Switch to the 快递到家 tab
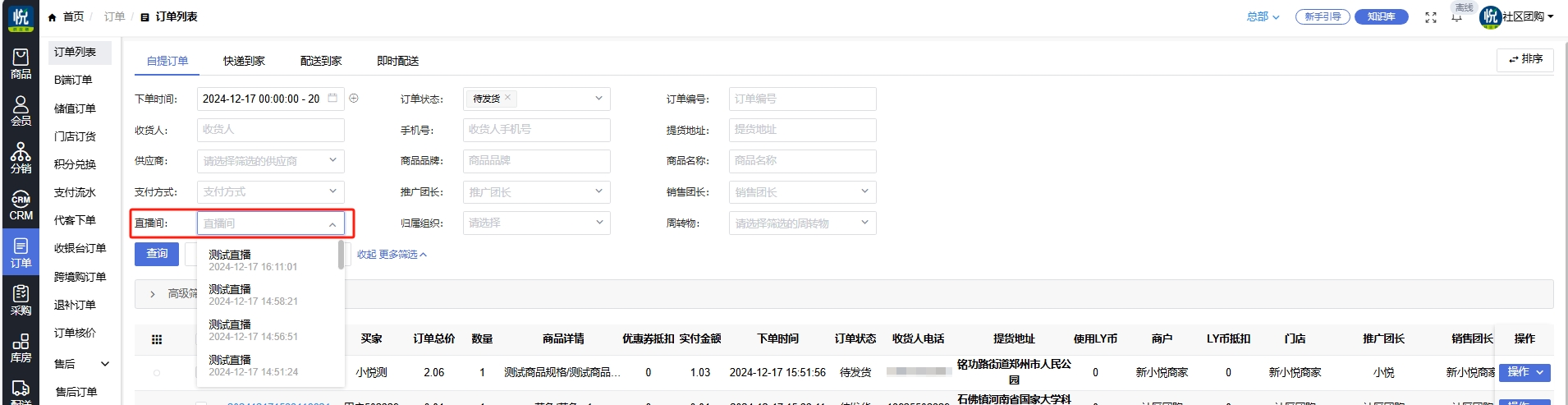The image size is (1568, 405). click(x=244, y=61)
